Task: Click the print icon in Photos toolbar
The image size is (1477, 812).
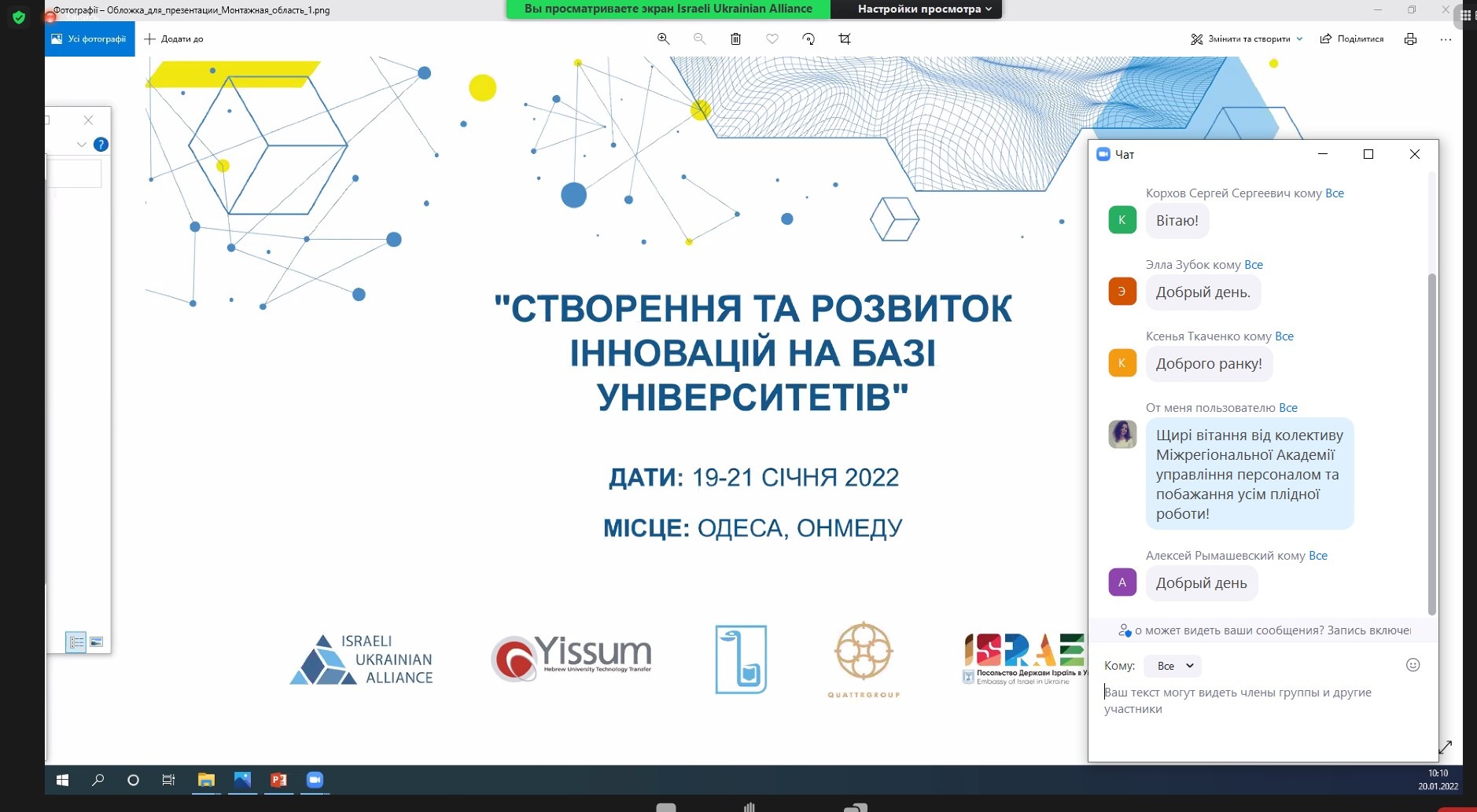Action: point(1410,39)
